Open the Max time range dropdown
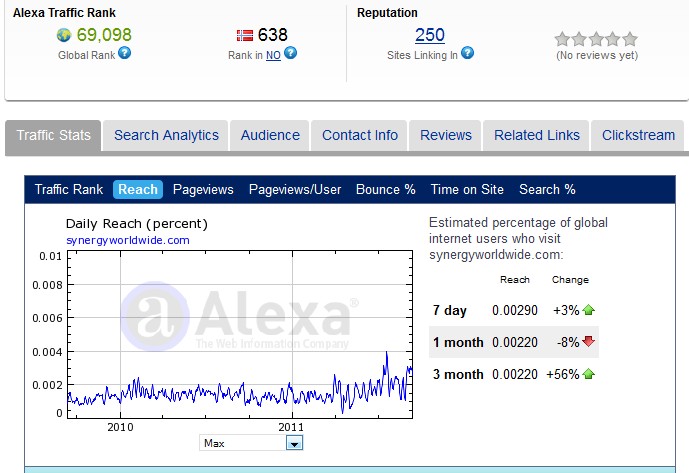This screenshot has height=473, width=689. click(251, 443)
